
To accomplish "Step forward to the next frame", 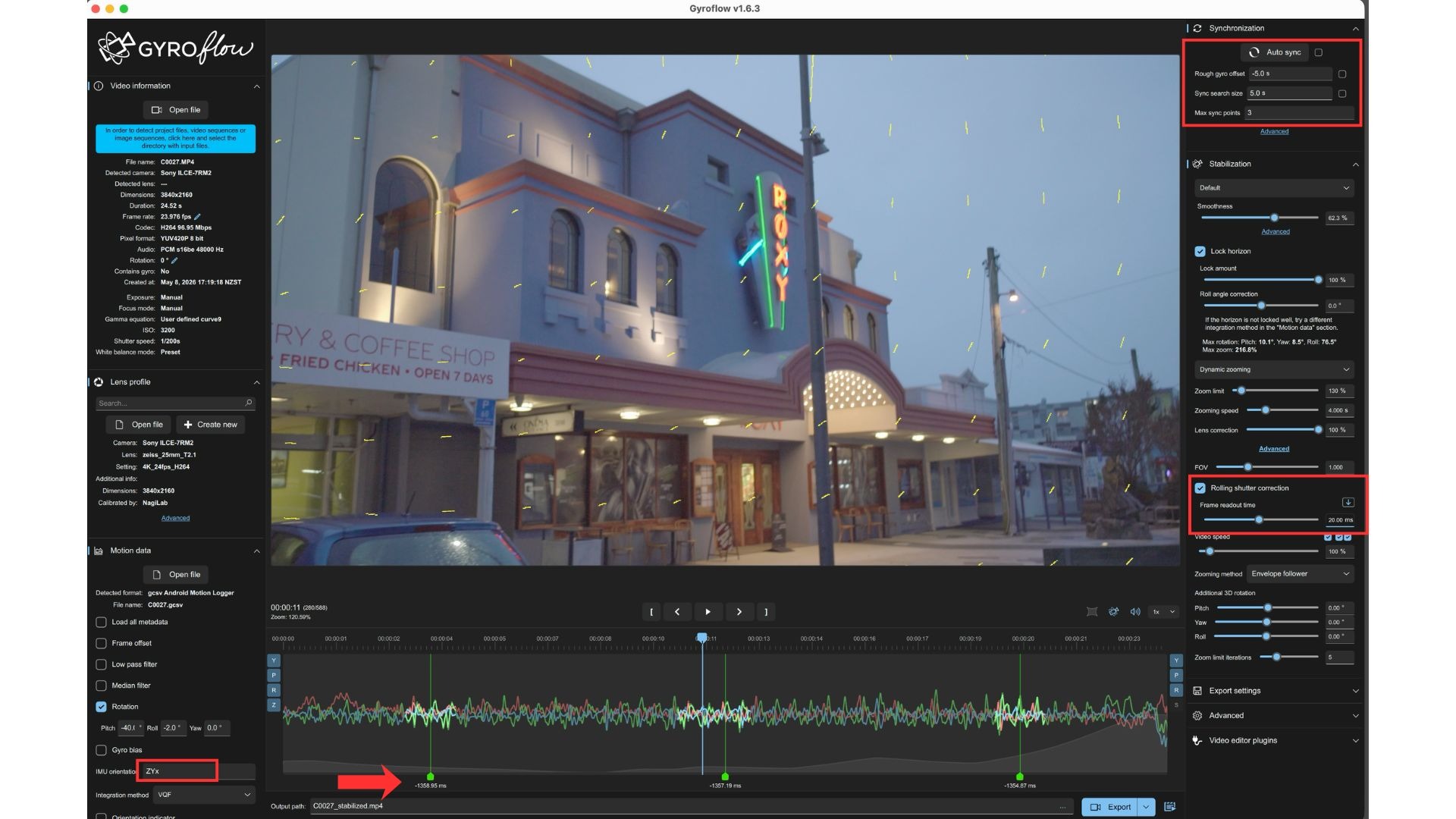I will 739,612.
